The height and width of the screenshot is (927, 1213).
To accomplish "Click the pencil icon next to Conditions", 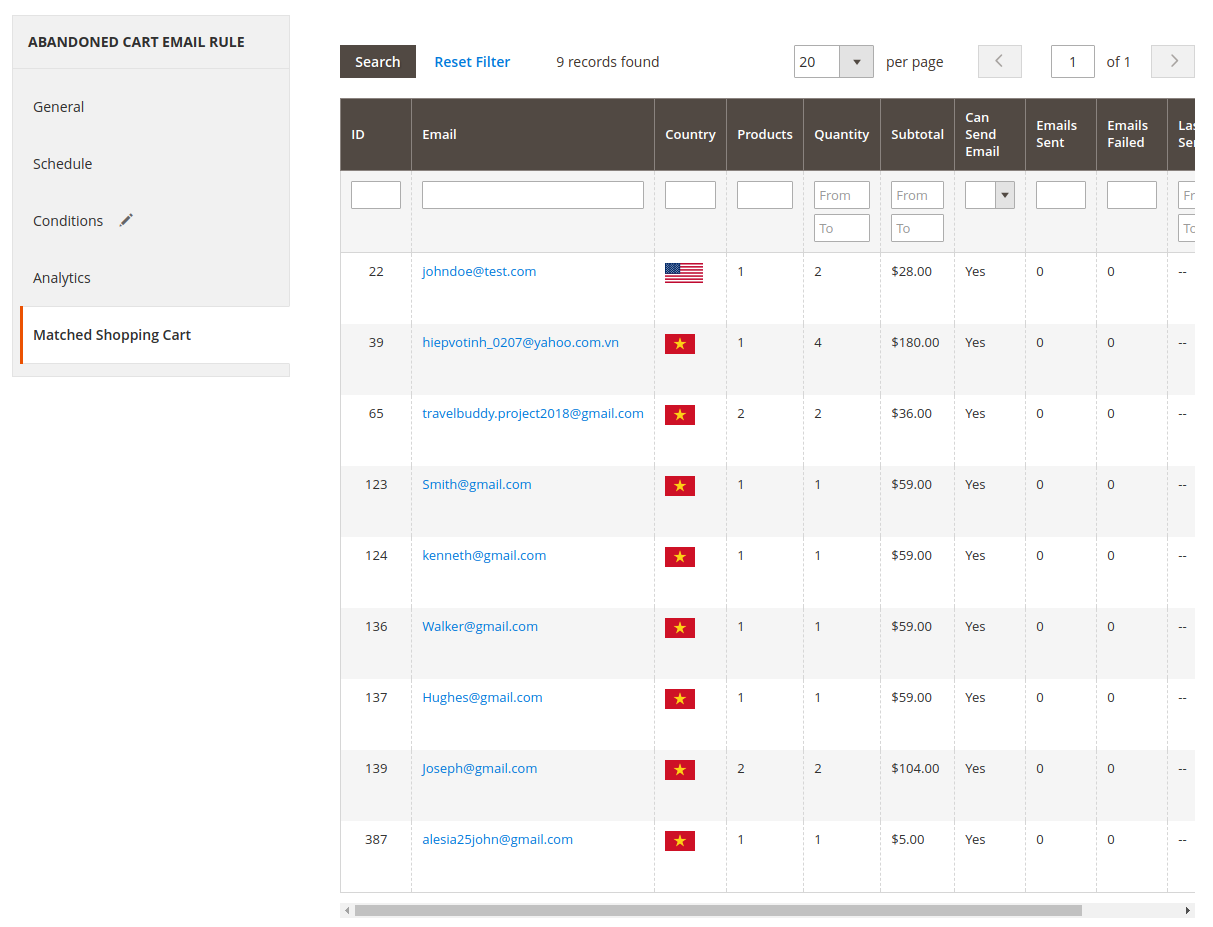I will click(x=126, y=221).
